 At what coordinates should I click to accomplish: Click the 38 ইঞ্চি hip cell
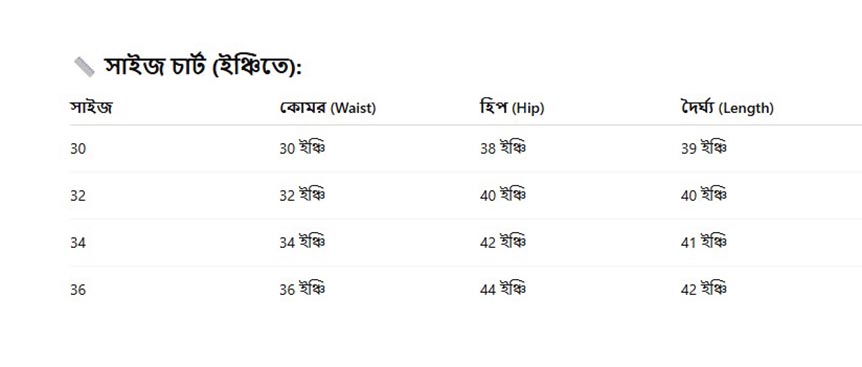click(x=502, y=148)
